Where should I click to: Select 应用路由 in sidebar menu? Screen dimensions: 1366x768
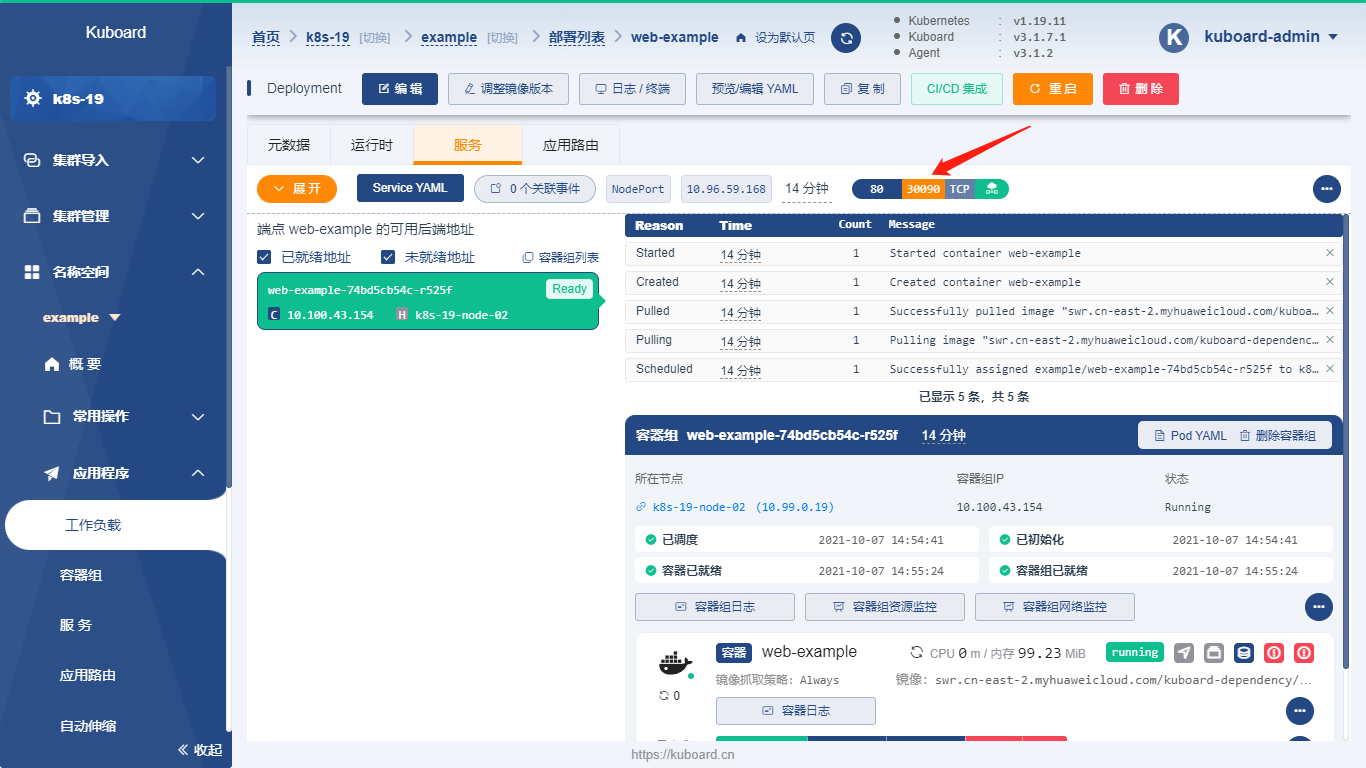coord(88,675)
